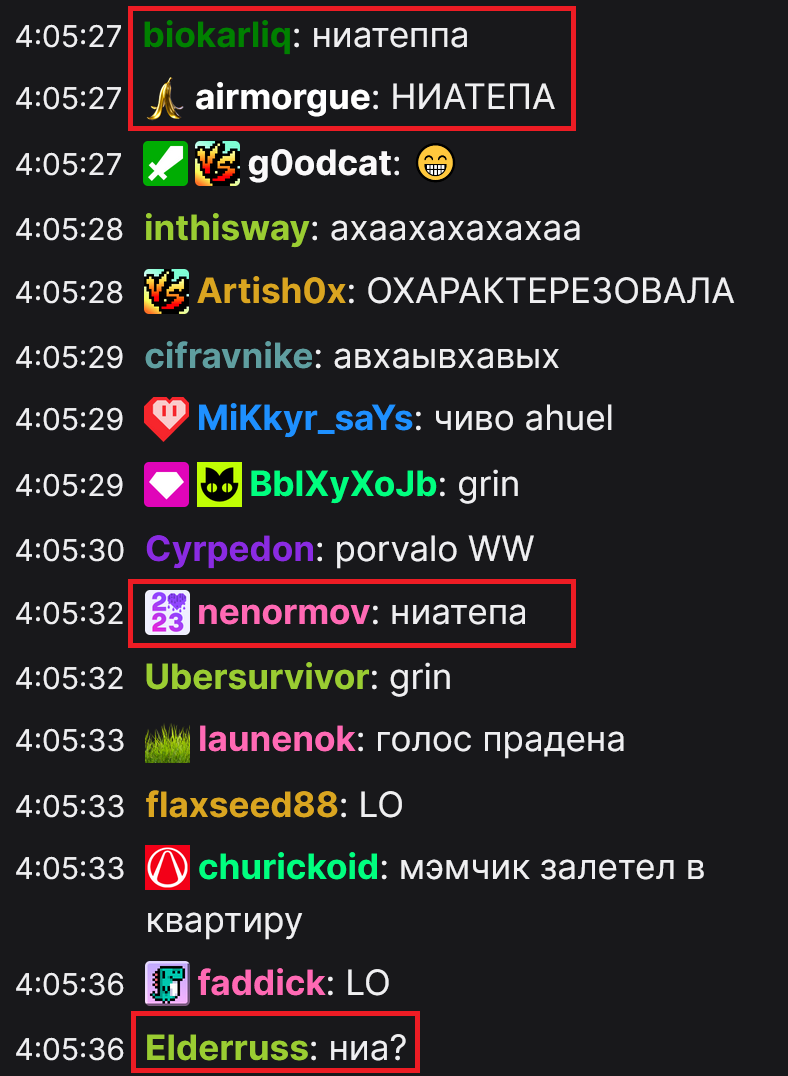Click the red pixel heart badge by MiKkyr_saYs

point(166,419)
